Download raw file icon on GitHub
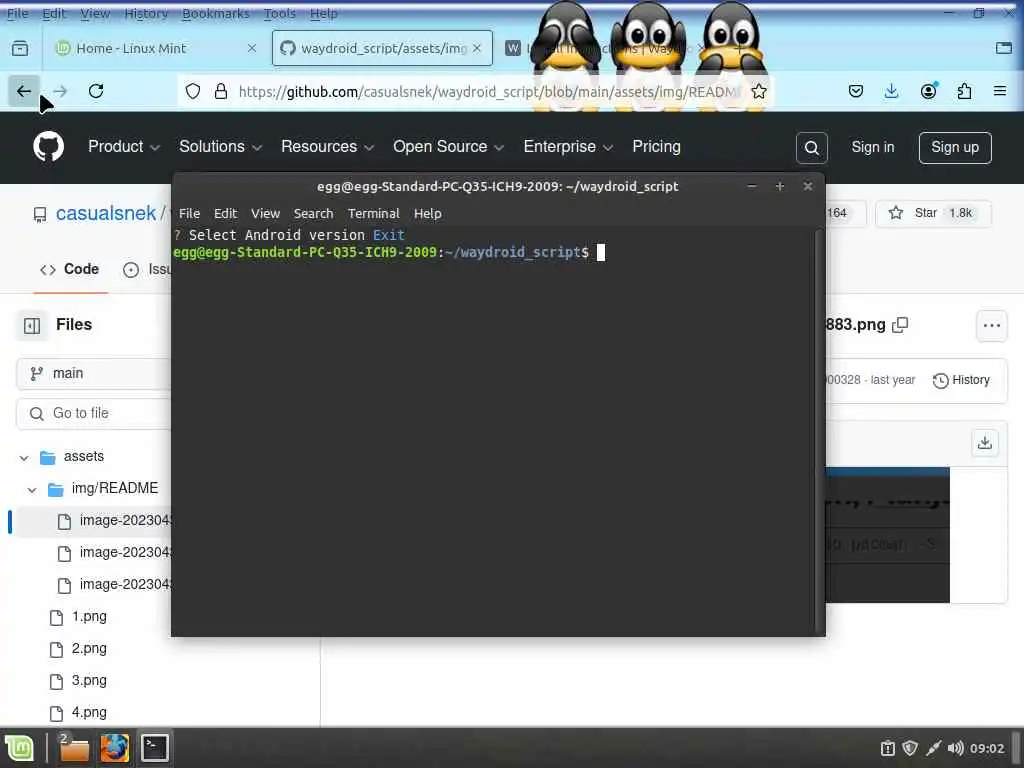 [984, 443]
